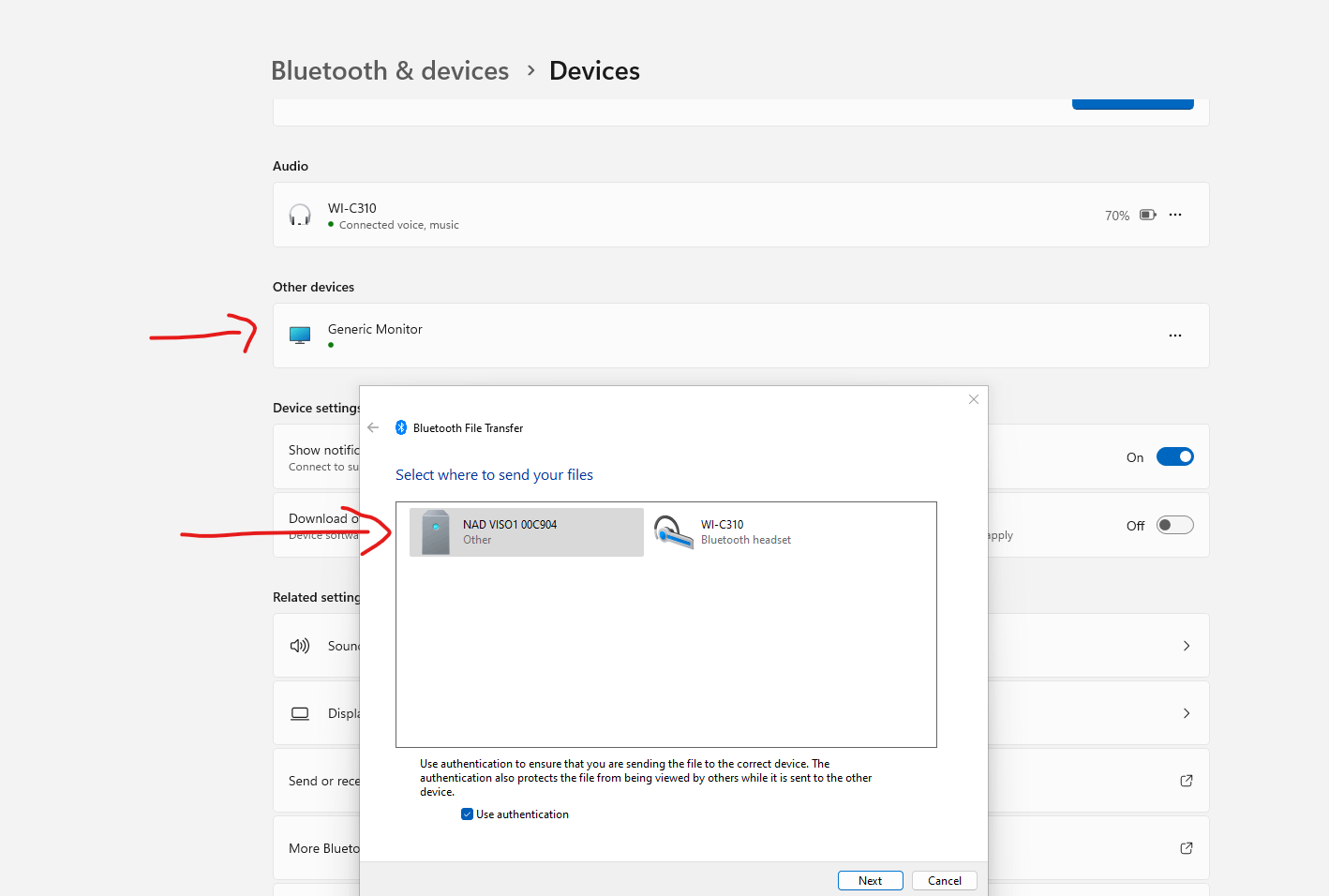Click the Bluetooth logo in dialog title
Viewport: 1329px width, 896px height.
pyautogui.click(x=401, y=427)
